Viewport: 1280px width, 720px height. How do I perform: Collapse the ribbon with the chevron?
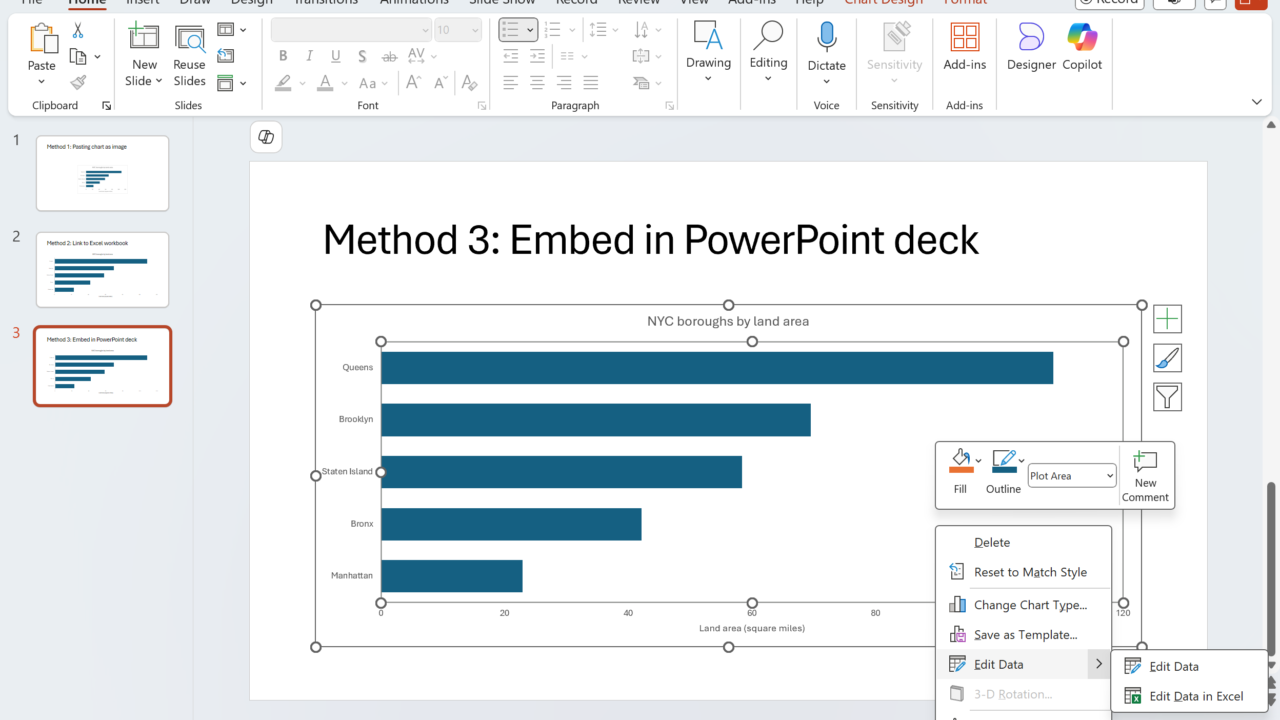click(1256, 102)
